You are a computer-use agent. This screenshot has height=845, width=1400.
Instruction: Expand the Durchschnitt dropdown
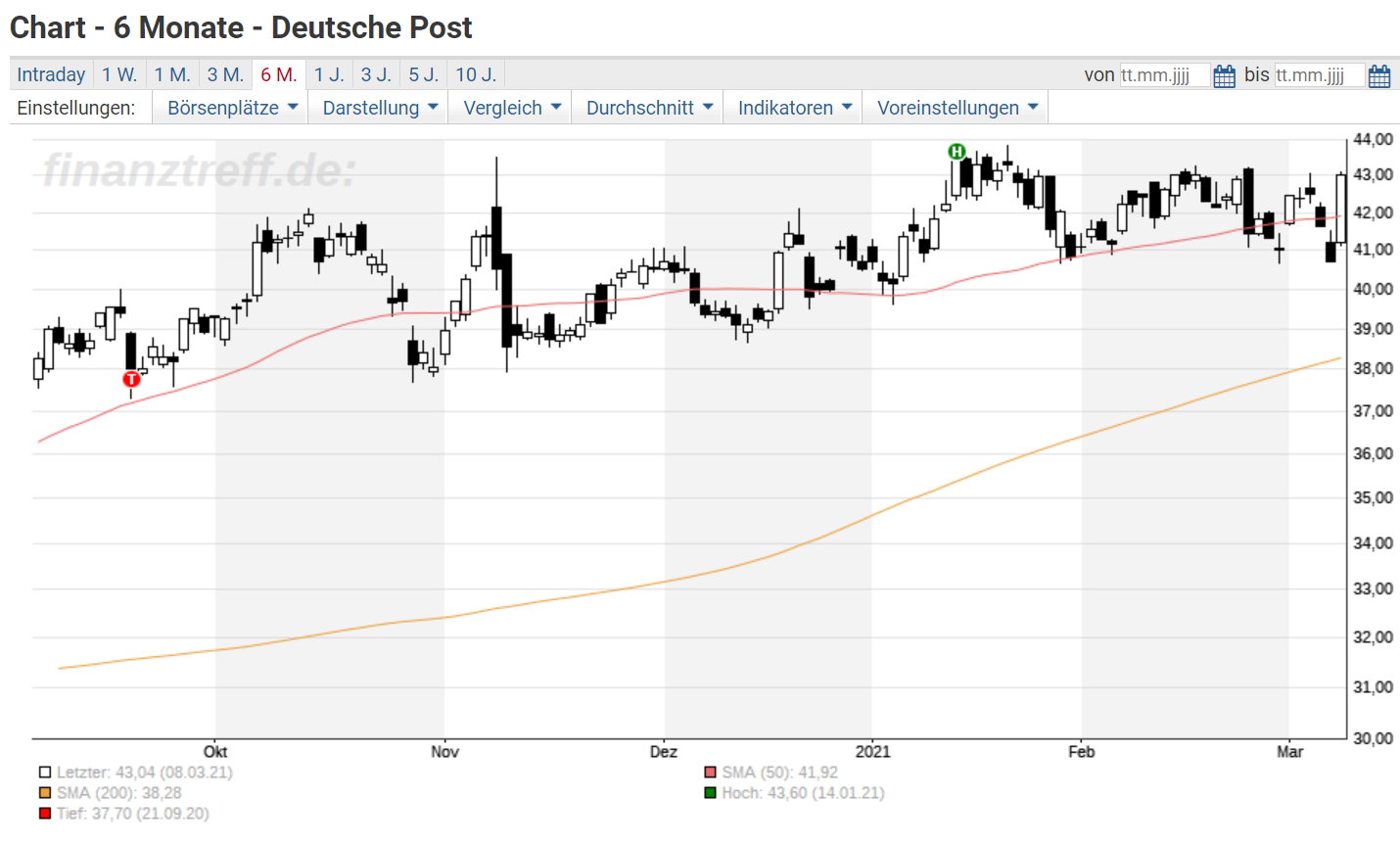pyautogui.click(x=648, y=108)
